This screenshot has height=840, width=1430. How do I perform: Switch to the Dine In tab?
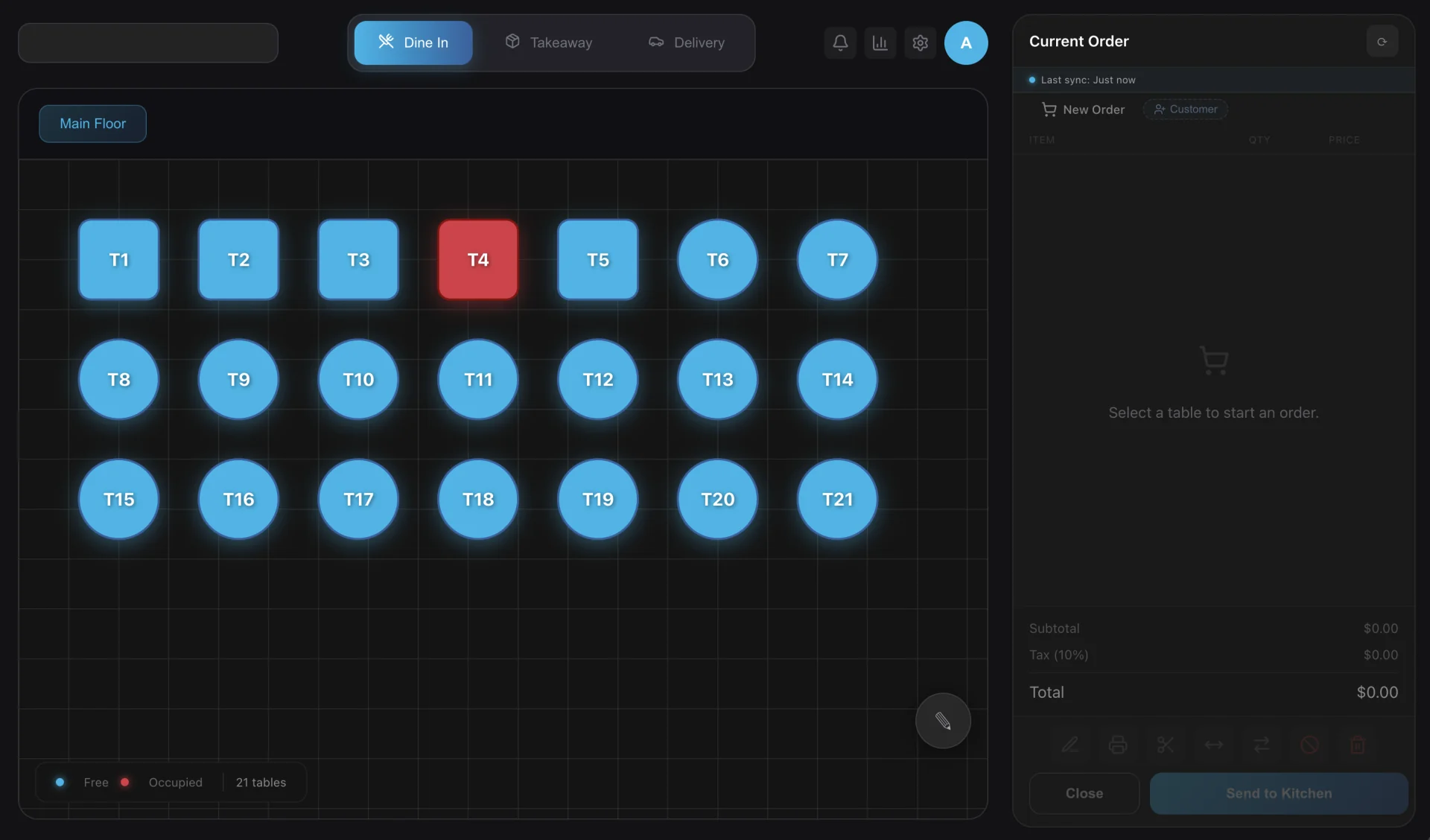tap(413, 42)
